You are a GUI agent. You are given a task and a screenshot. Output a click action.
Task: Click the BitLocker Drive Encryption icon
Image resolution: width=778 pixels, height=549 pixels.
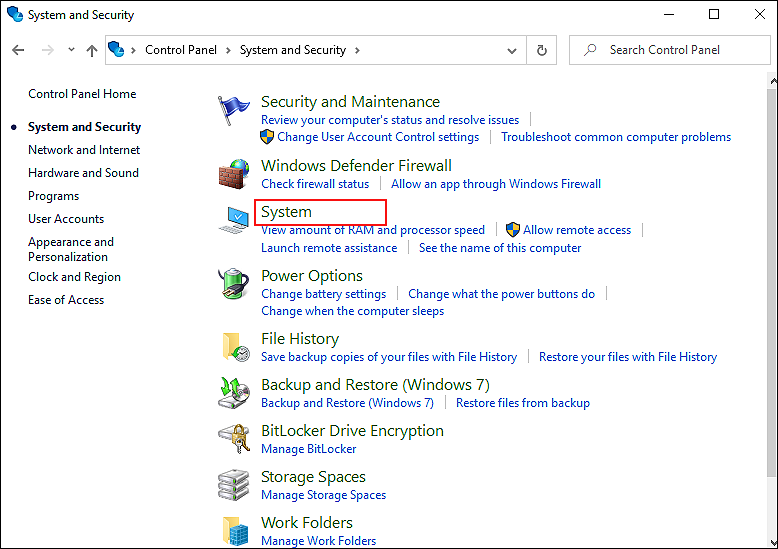tap(234, 439)
